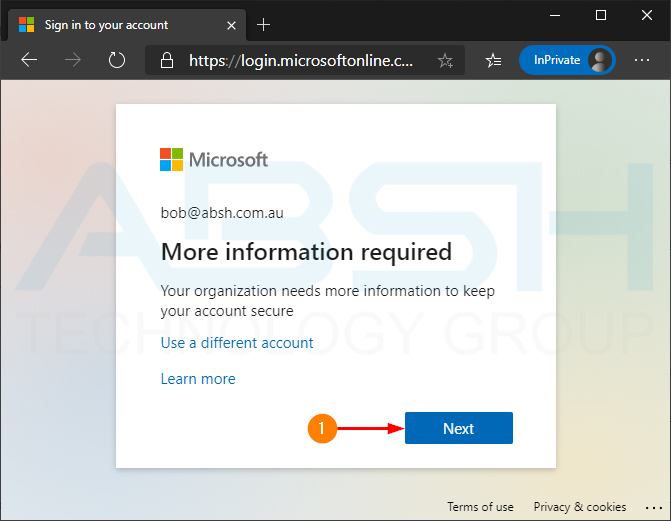Maximize the browser window

click(601, 15)
